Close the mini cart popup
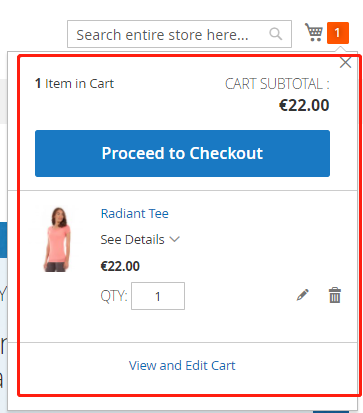 point(345,62)
